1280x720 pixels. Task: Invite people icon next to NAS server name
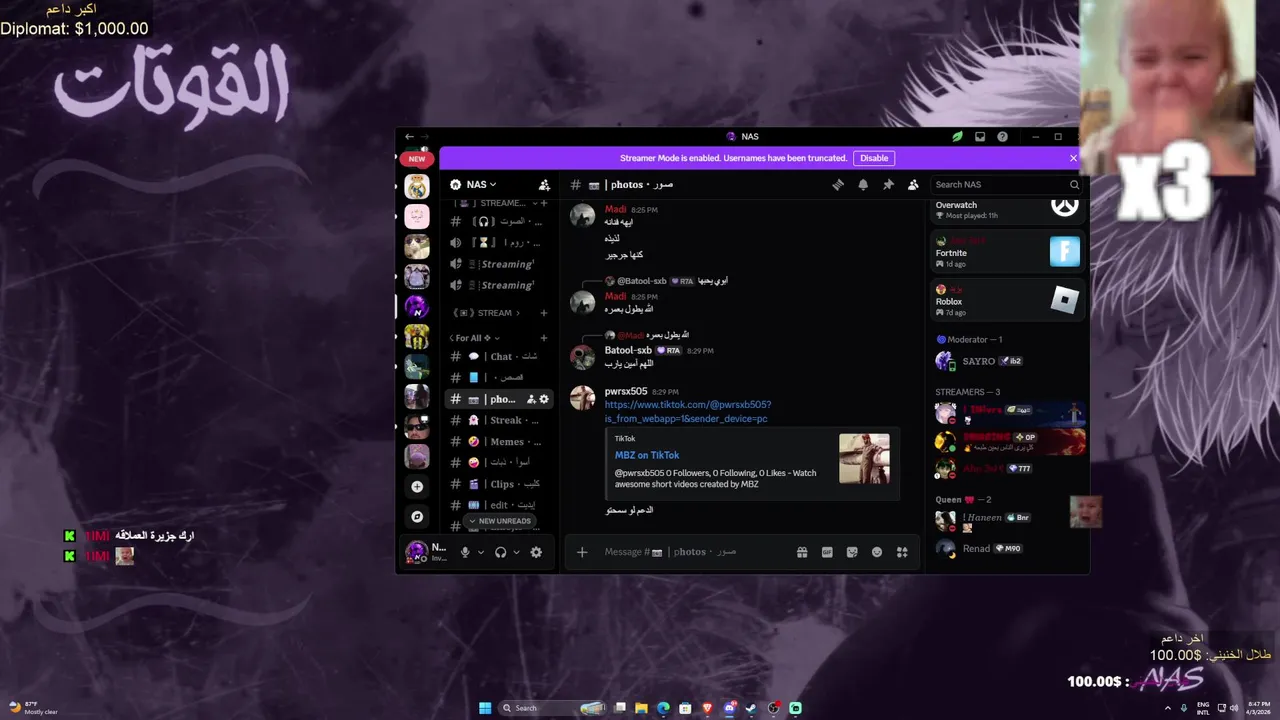pos(544,184)
